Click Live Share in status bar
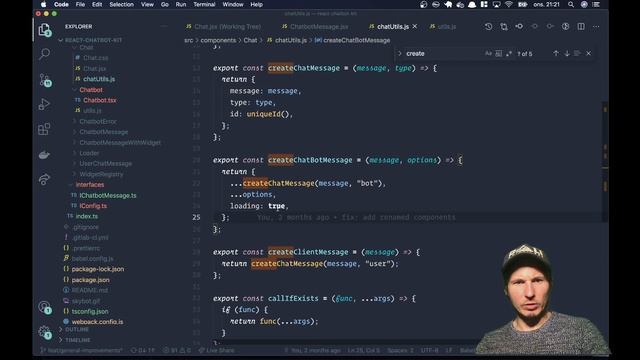The image size is (640, 360). (216, 351)
